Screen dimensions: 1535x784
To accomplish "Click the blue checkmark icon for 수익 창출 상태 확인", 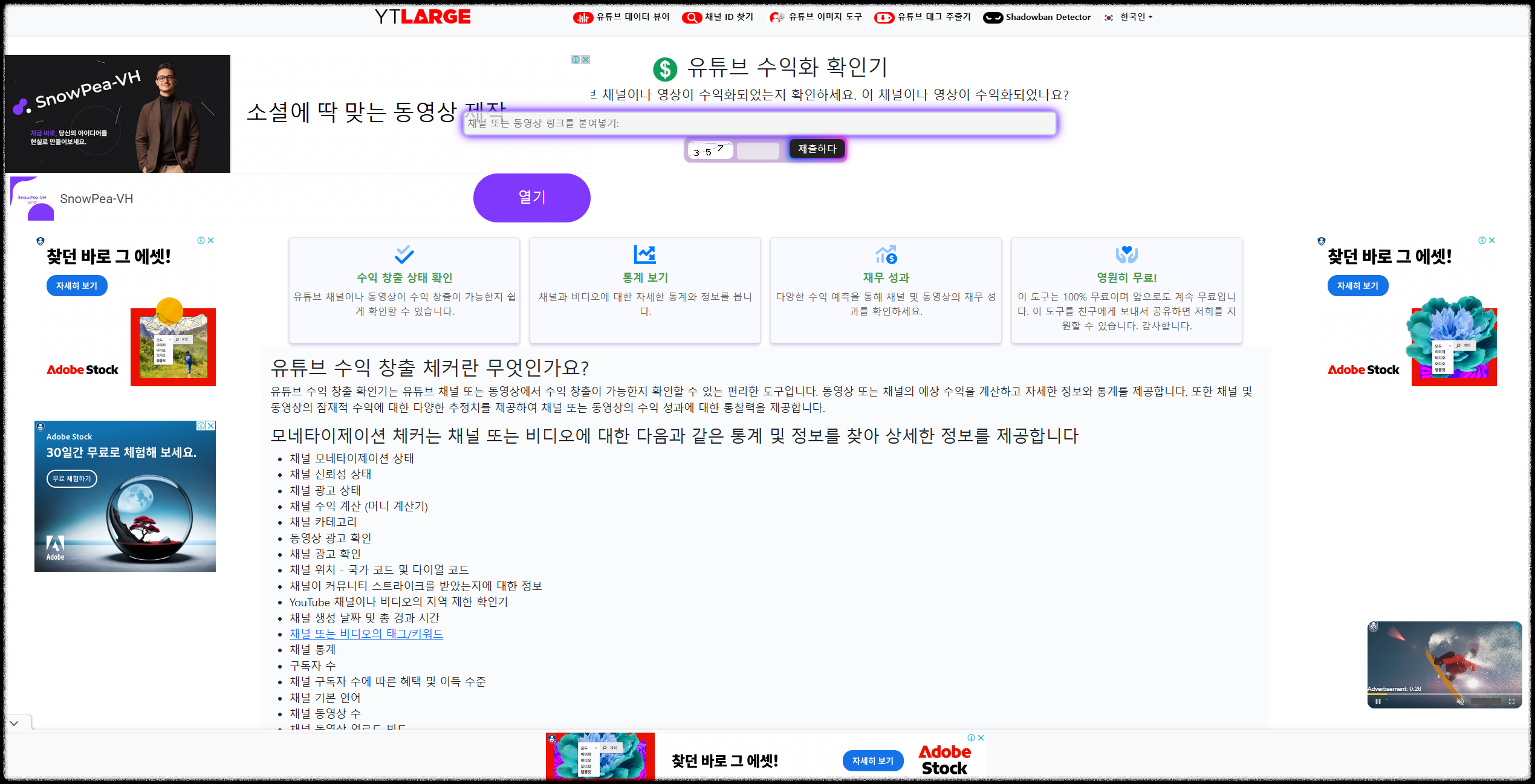I will (404, 254).
